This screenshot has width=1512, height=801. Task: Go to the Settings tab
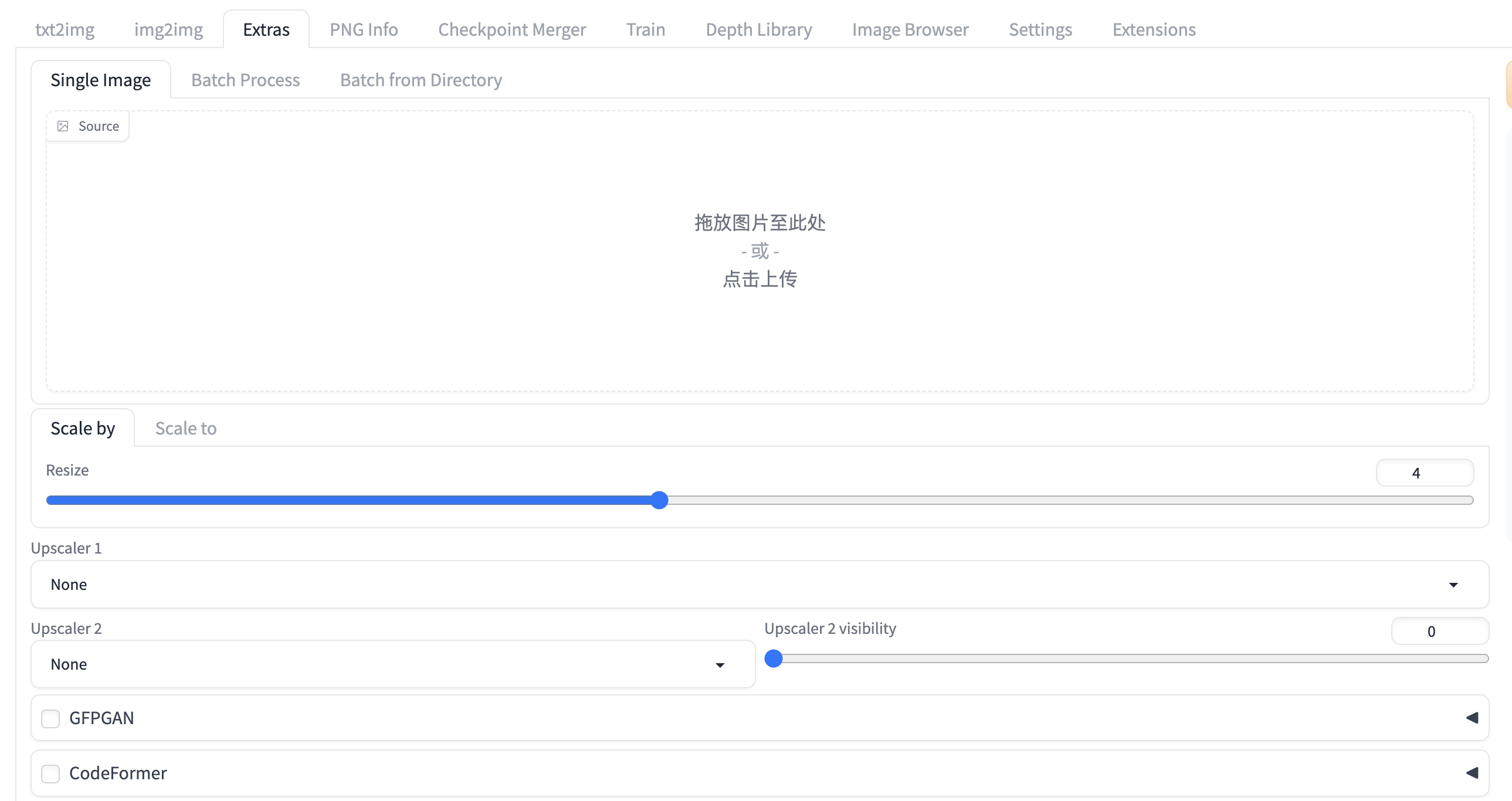pos(1040,29)
